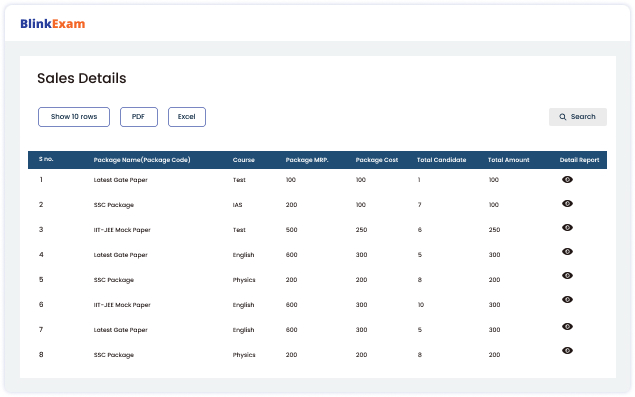The image size is (635, 397).
Task: Sort by Total Candidate column header
Action: (441, 160)
